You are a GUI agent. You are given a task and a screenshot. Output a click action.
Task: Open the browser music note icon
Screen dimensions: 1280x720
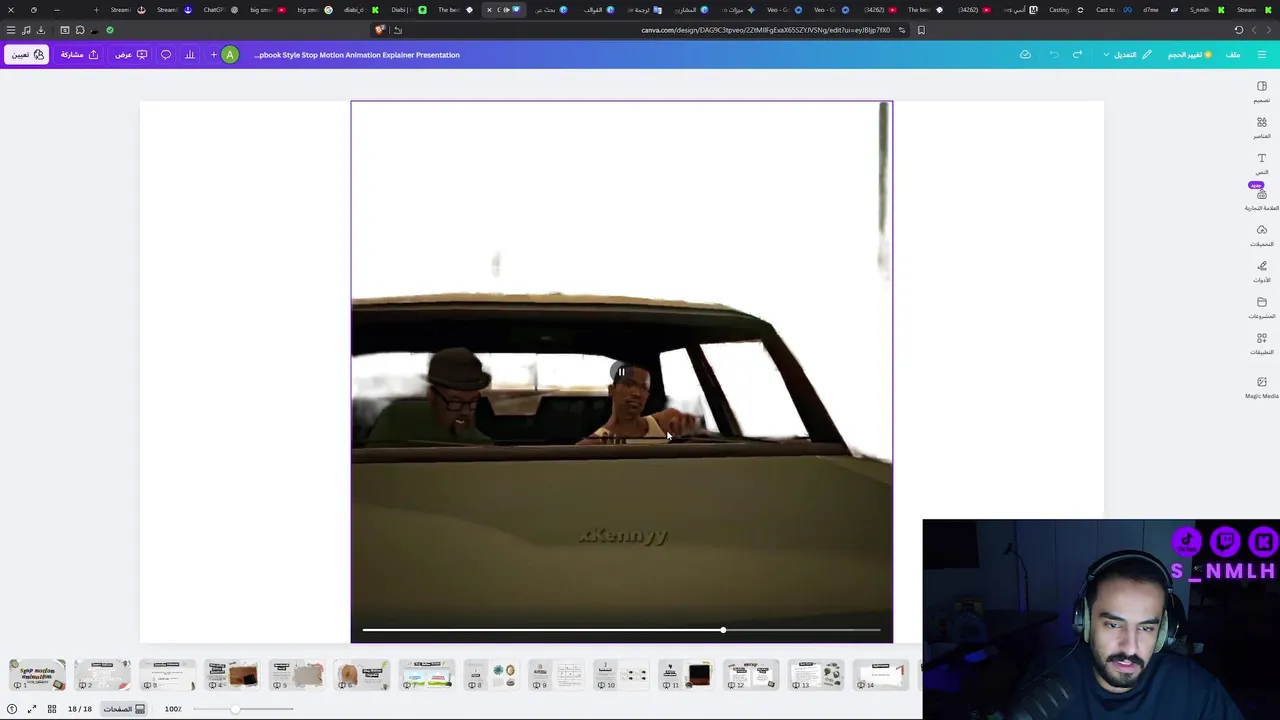tap(26, 30)
